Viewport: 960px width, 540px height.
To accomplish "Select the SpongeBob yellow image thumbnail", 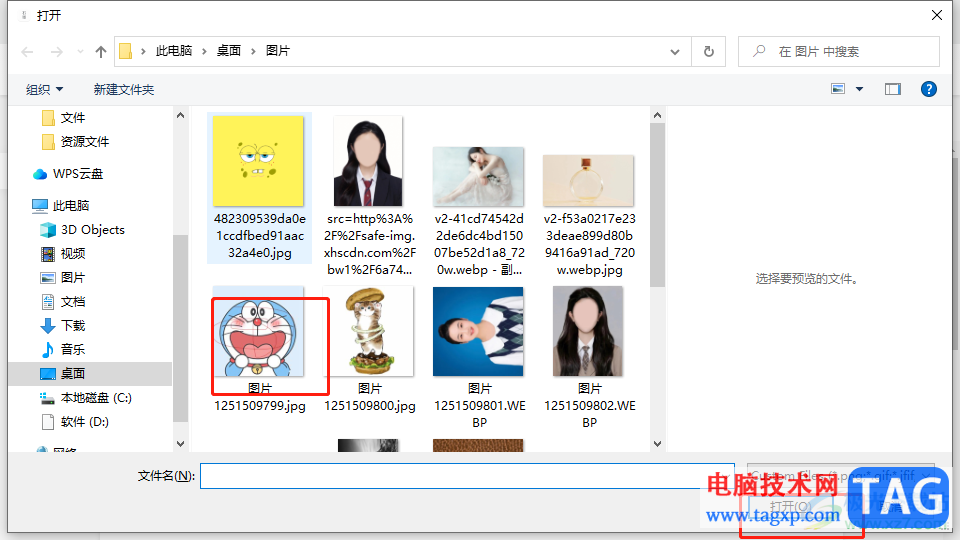I will click(x=258, y=161).
